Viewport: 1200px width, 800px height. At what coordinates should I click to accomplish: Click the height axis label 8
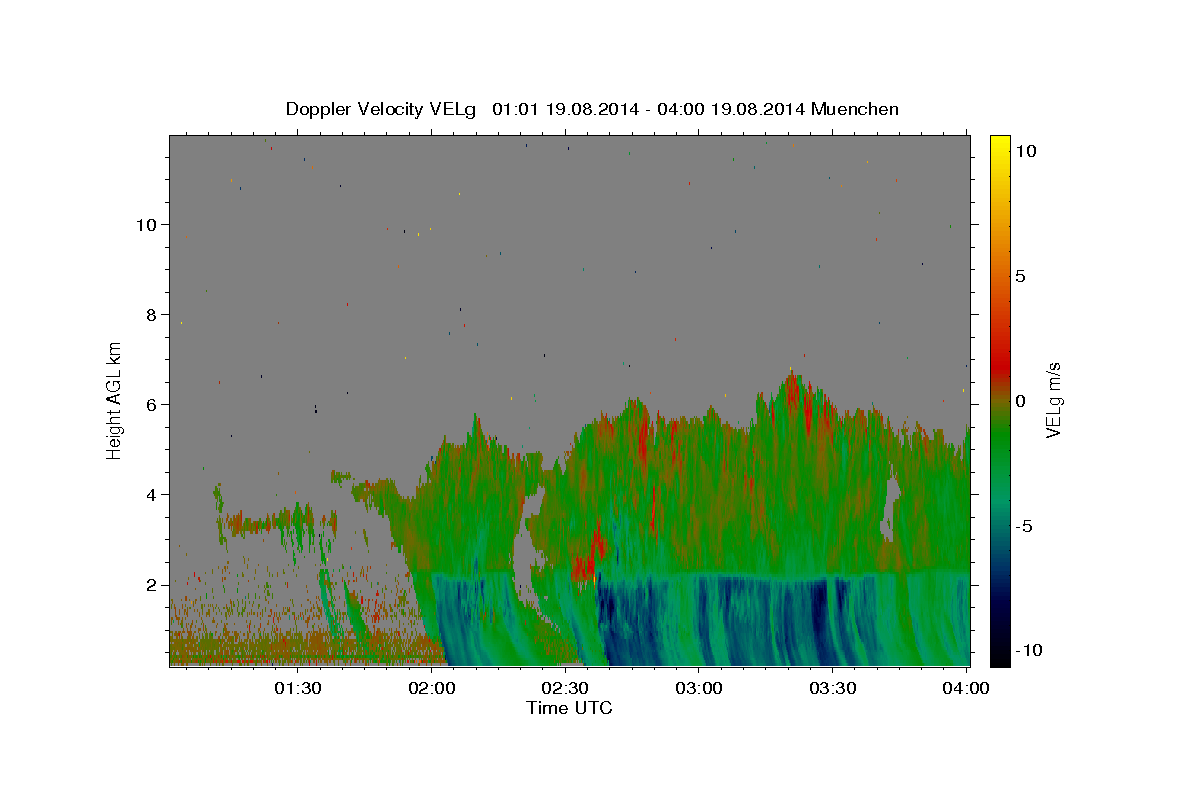coord(153,315)
